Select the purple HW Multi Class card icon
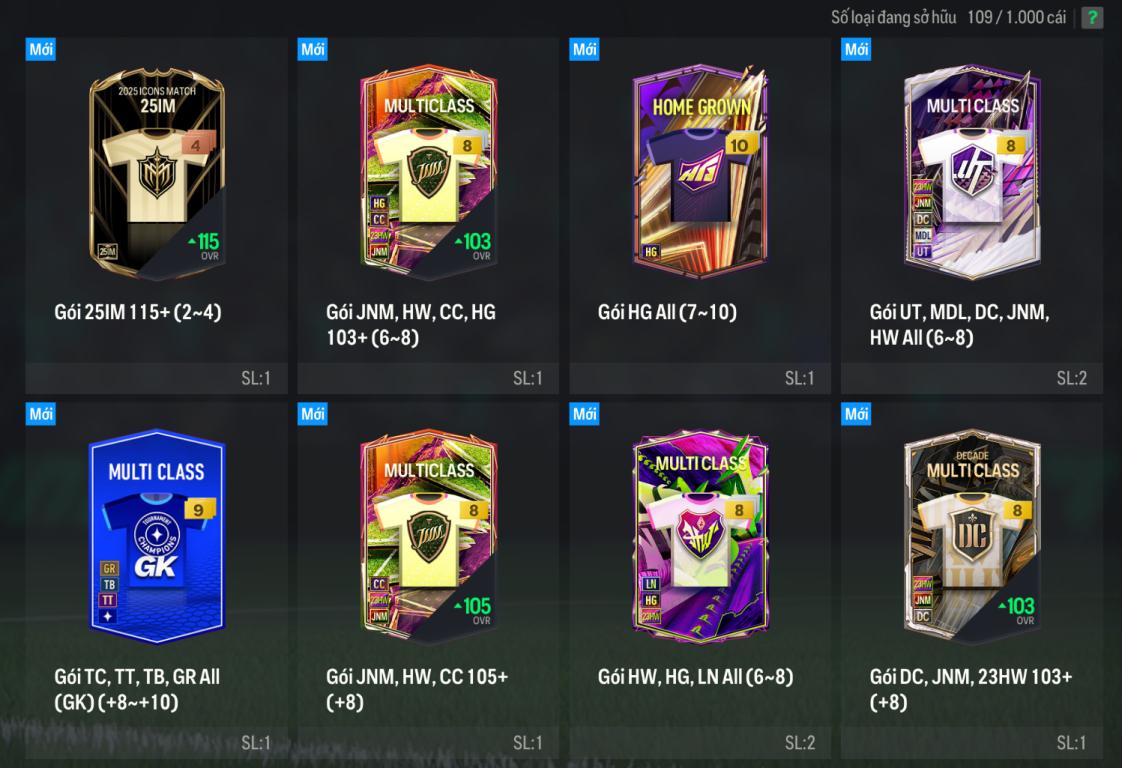Image resolution: width=1122 pixels, height=768 pixels. [x=700, y=536]
